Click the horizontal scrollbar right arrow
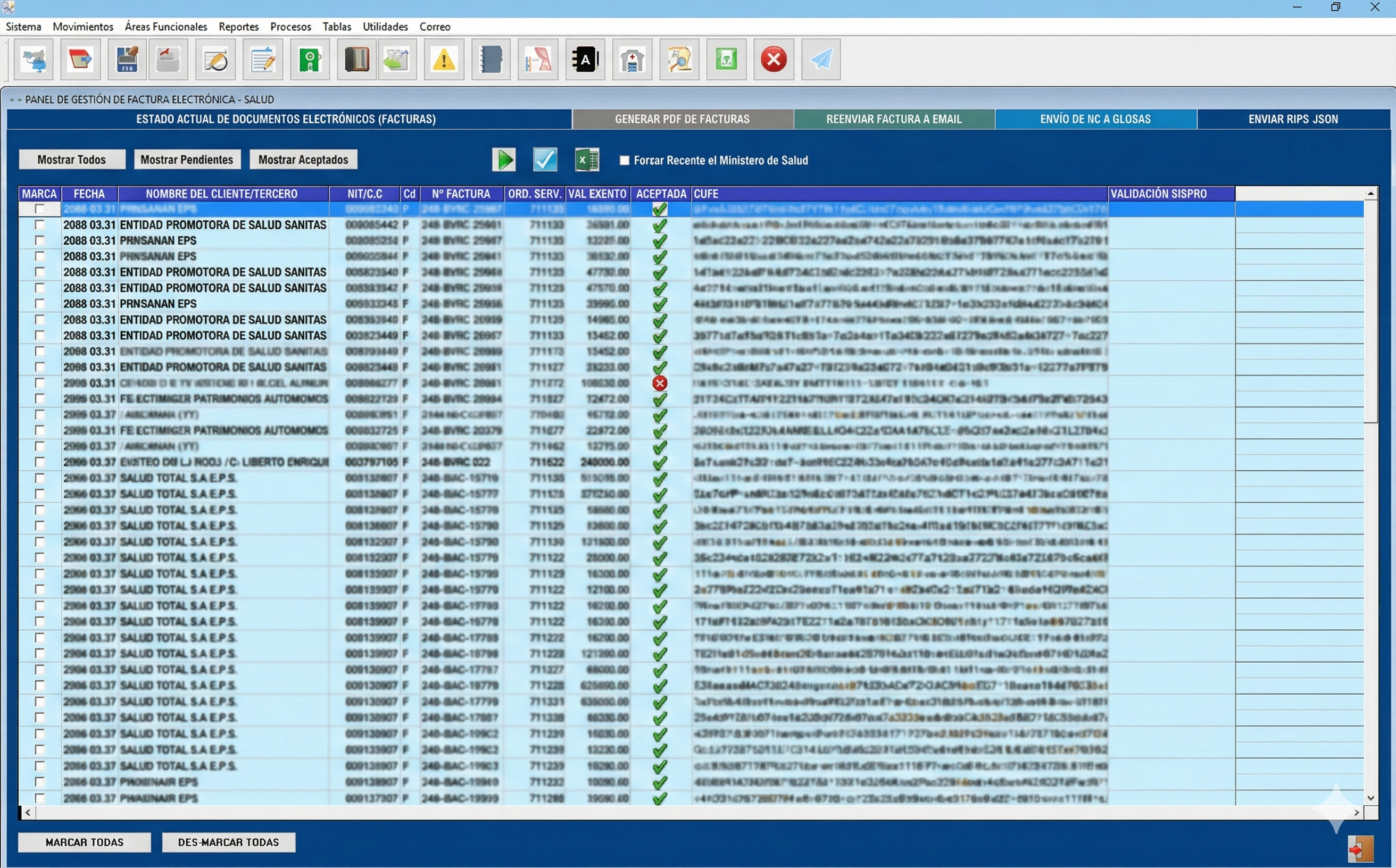This screenshot has width=1396, height=868. tap(1357, 813)
